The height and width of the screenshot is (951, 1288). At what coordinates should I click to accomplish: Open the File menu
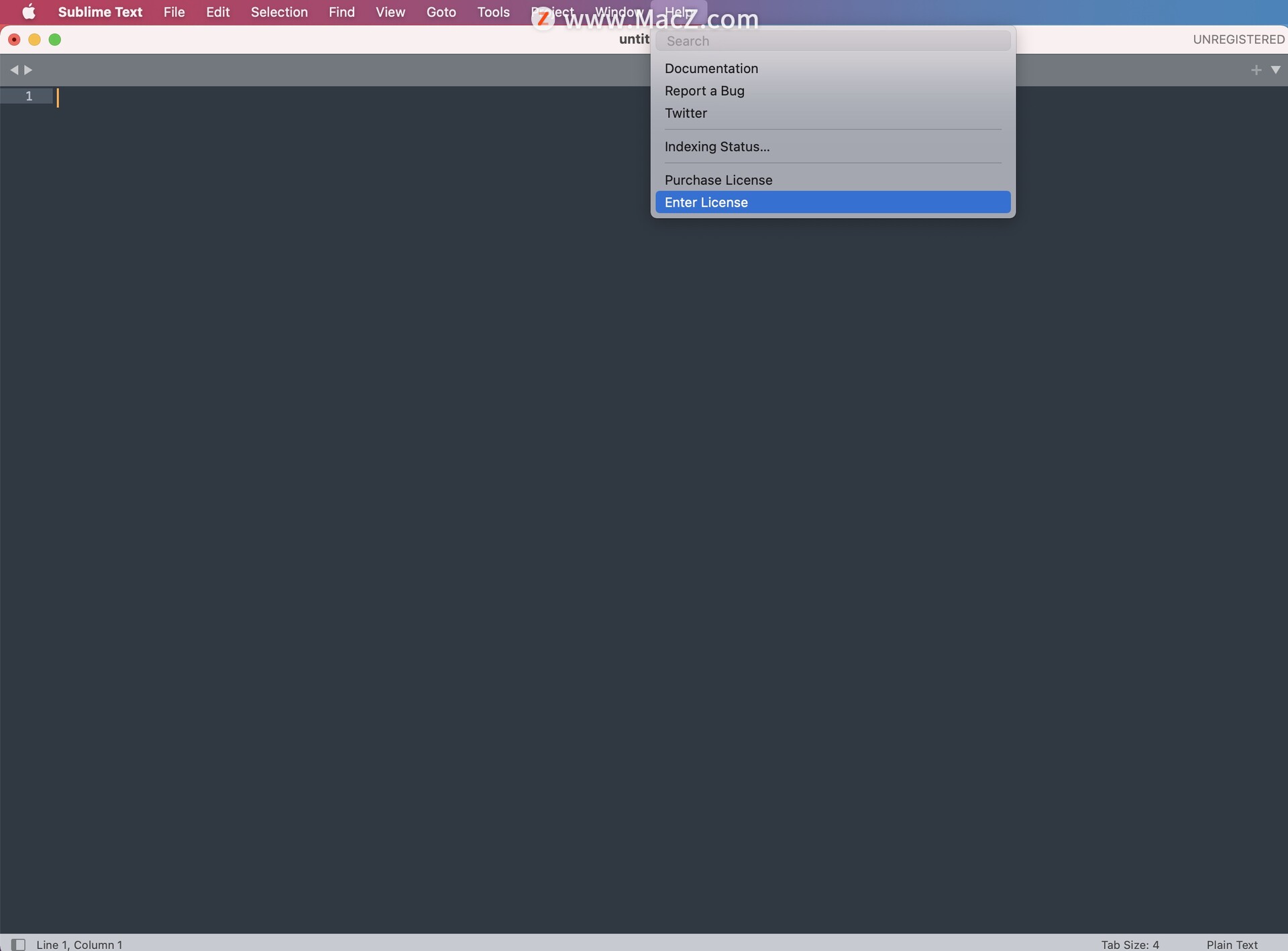[x=174, y=12]
